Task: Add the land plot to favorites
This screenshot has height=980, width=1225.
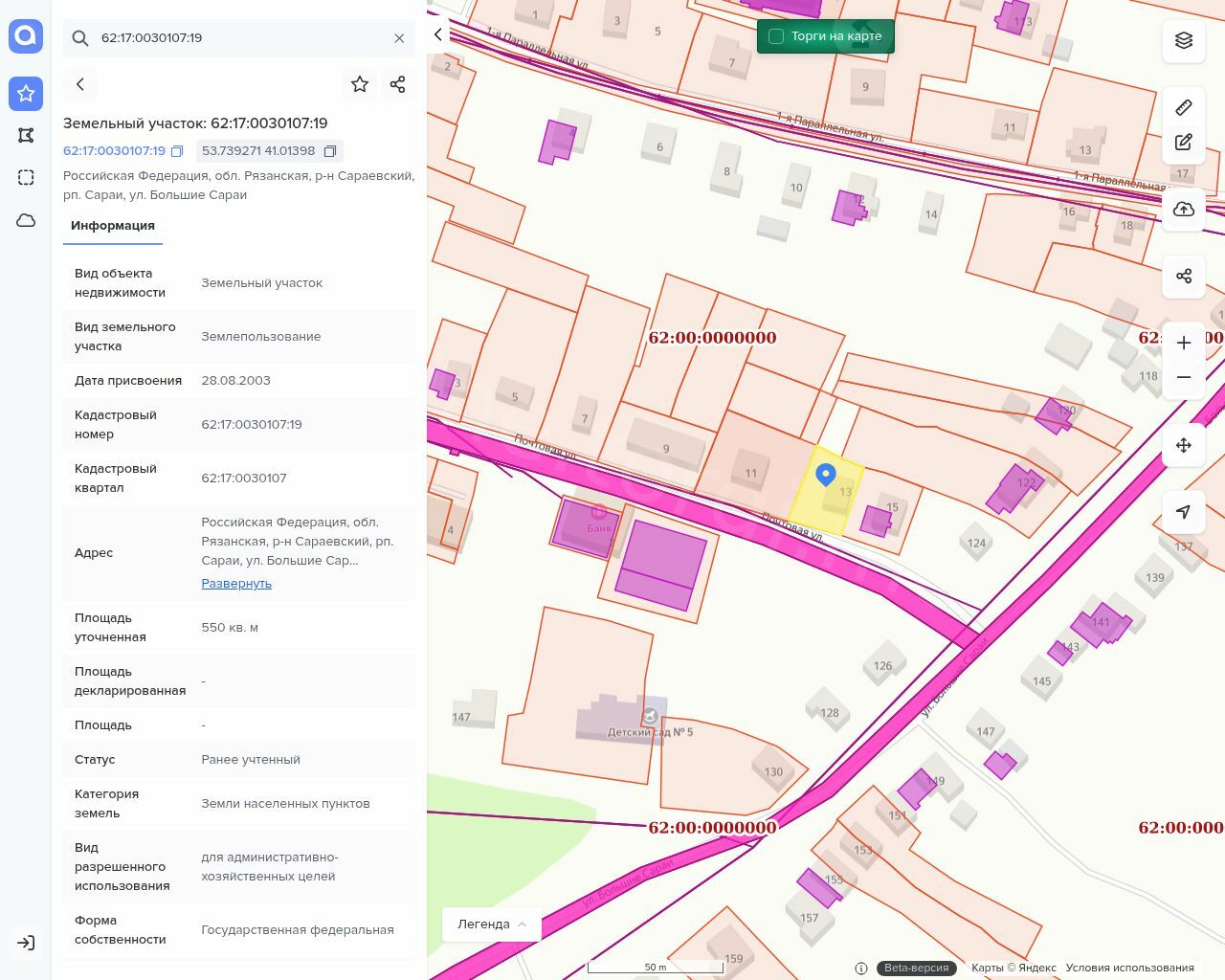Action: tap(360, 84)
